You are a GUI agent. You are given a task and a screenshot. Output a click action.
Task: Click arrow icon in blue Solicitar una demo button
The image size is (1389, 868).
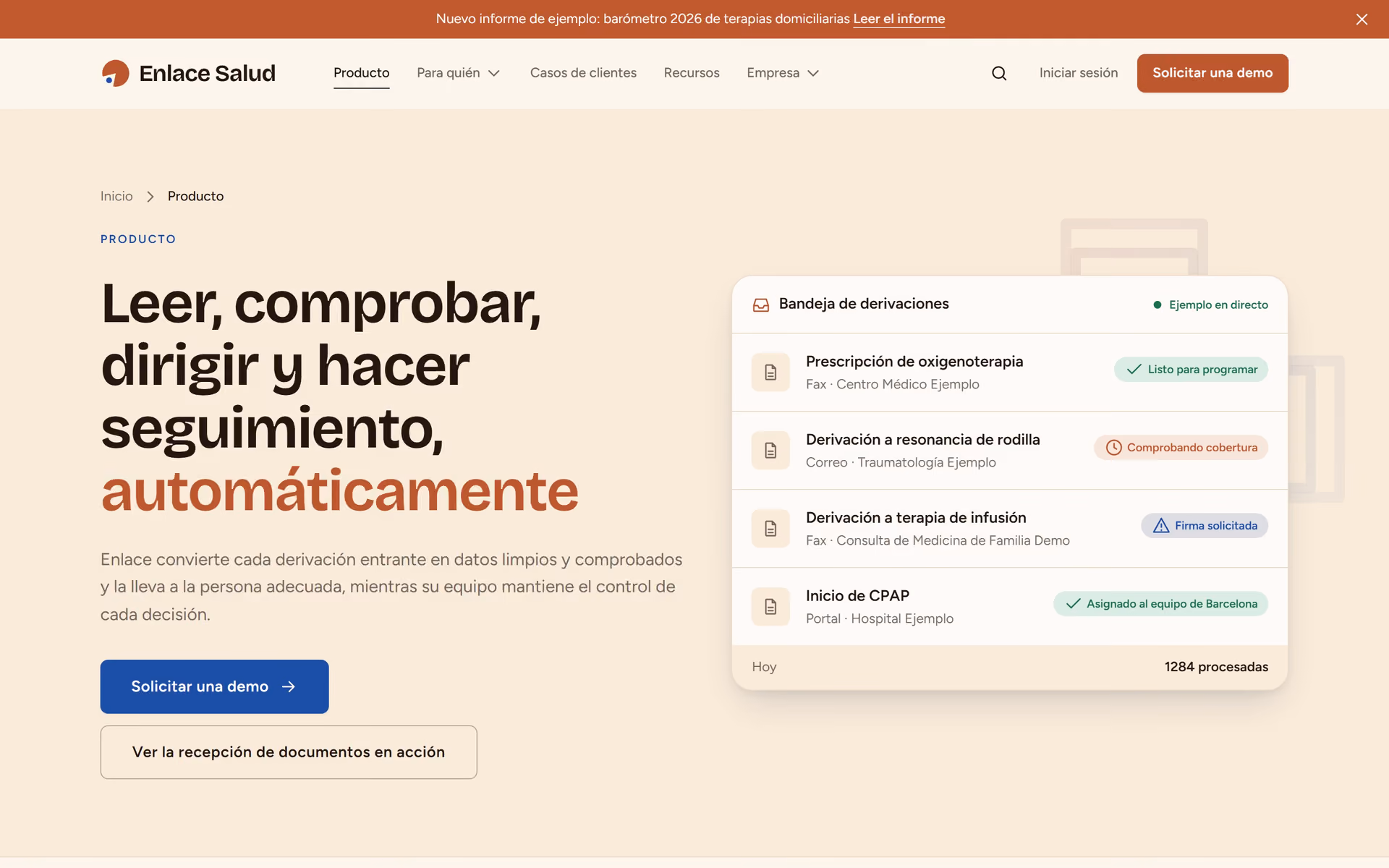(289, 686)
